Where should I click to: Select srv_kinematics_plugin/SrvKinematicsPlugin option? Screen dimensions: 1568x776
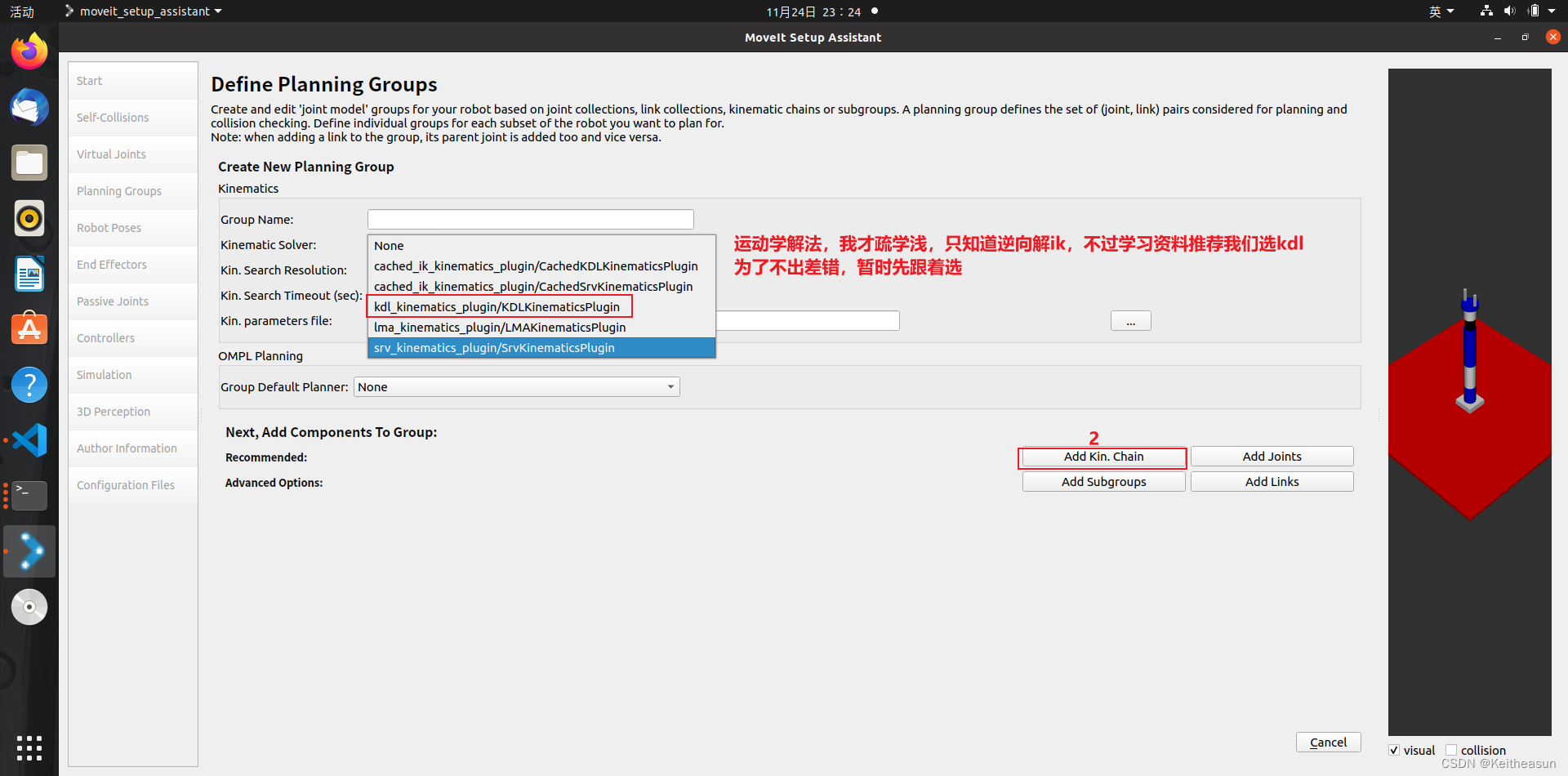541,348
